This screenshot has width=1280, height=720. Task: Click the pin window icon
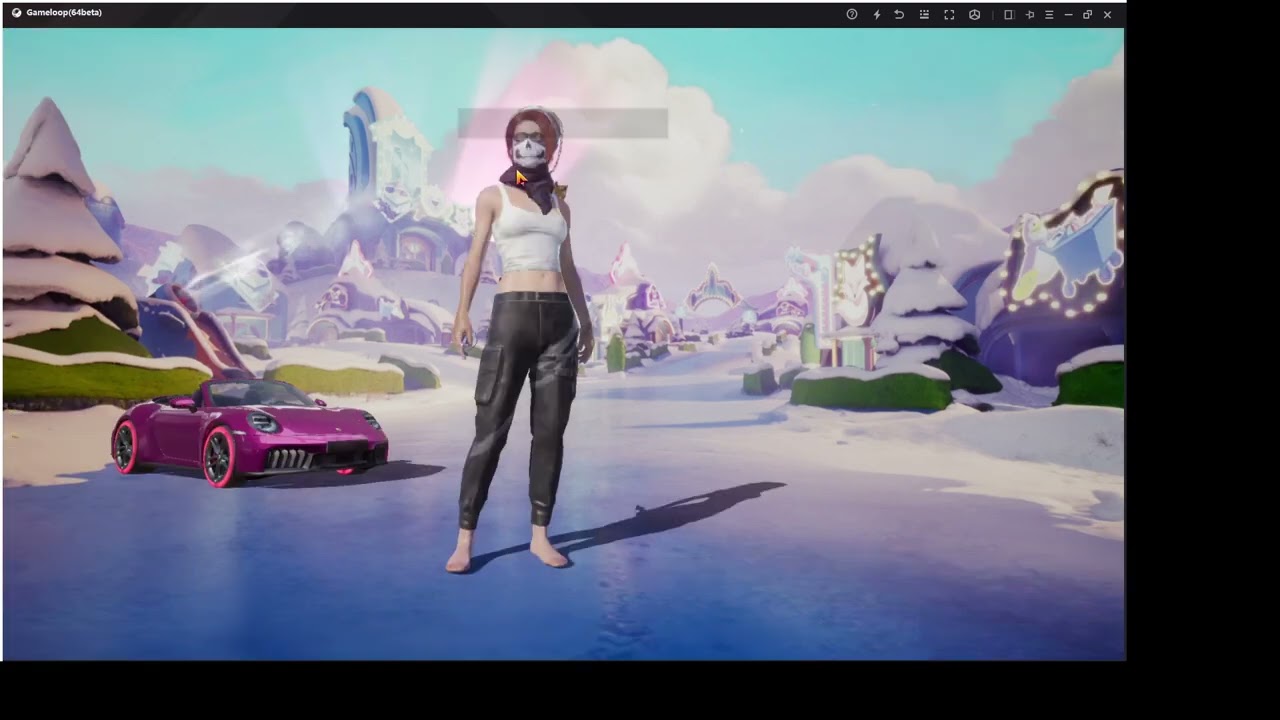tap(1030, 15)
